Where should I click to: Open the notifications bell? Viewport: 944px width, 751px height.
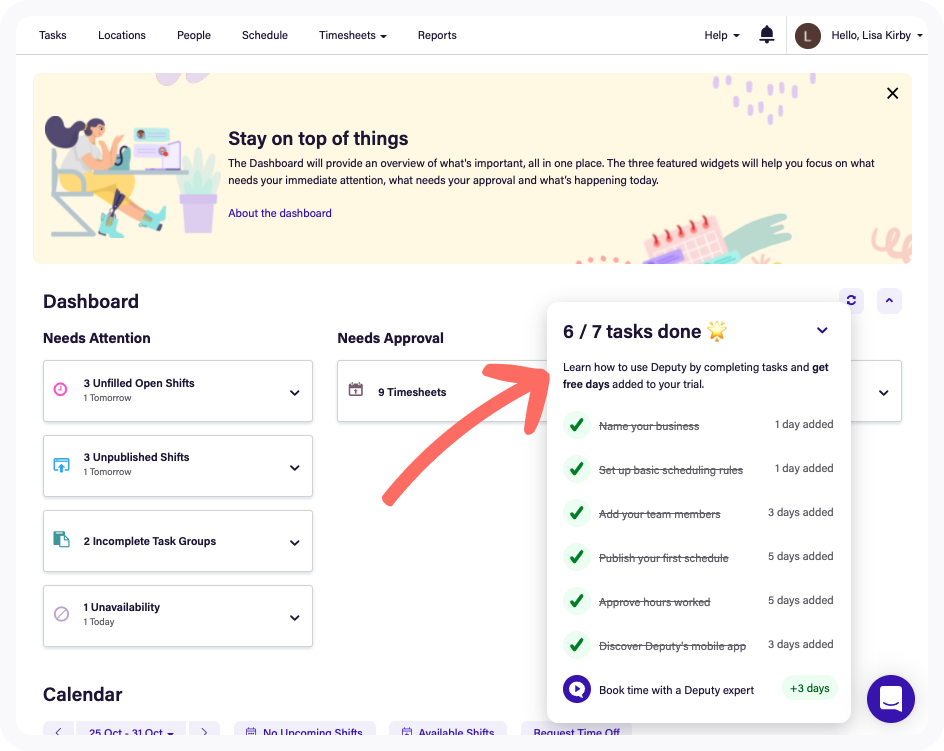tap(766, 35)
